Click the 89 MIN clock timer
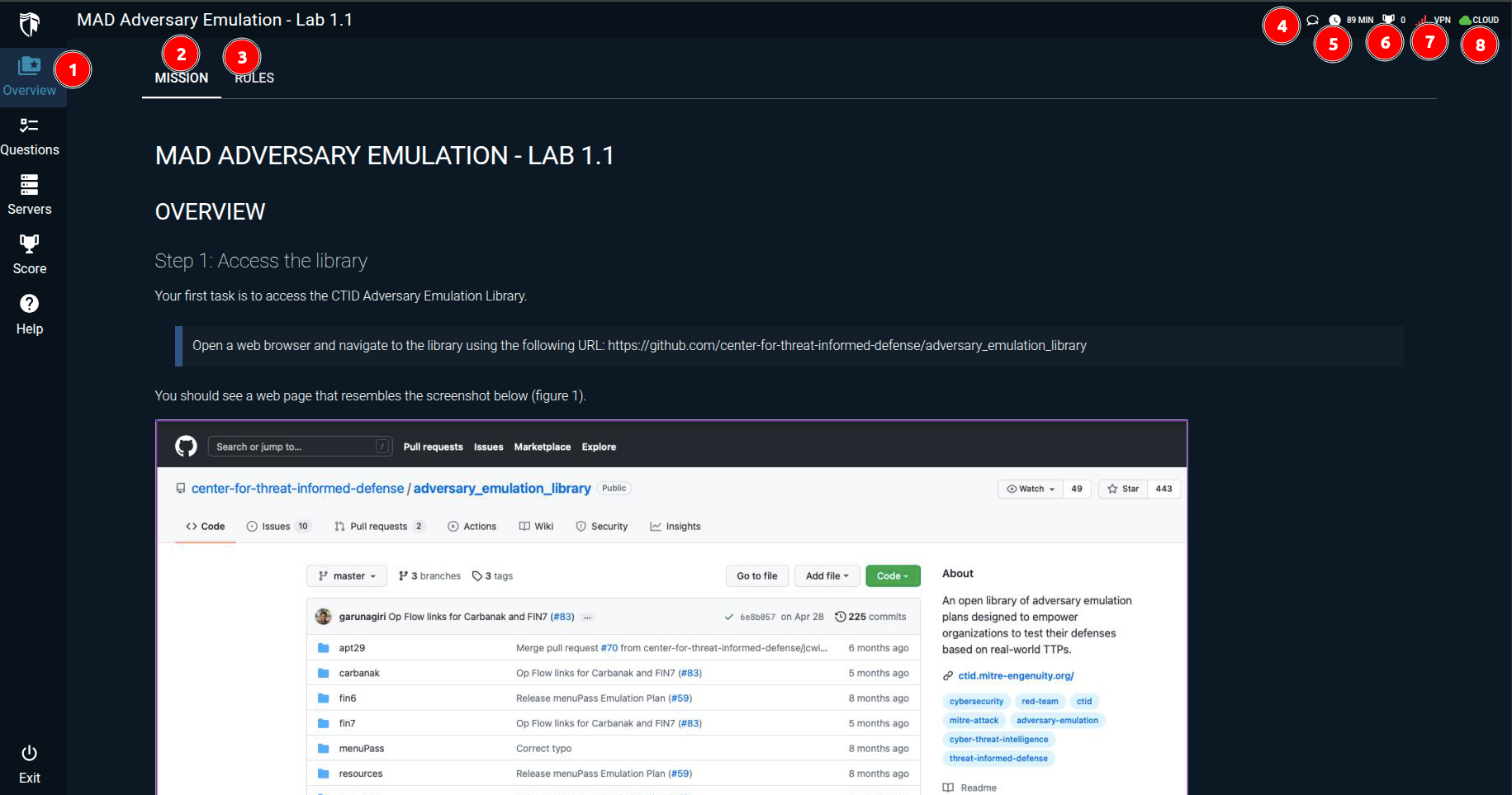The height and width of the screenshot is (795, 1512). tap(1352, 20)
